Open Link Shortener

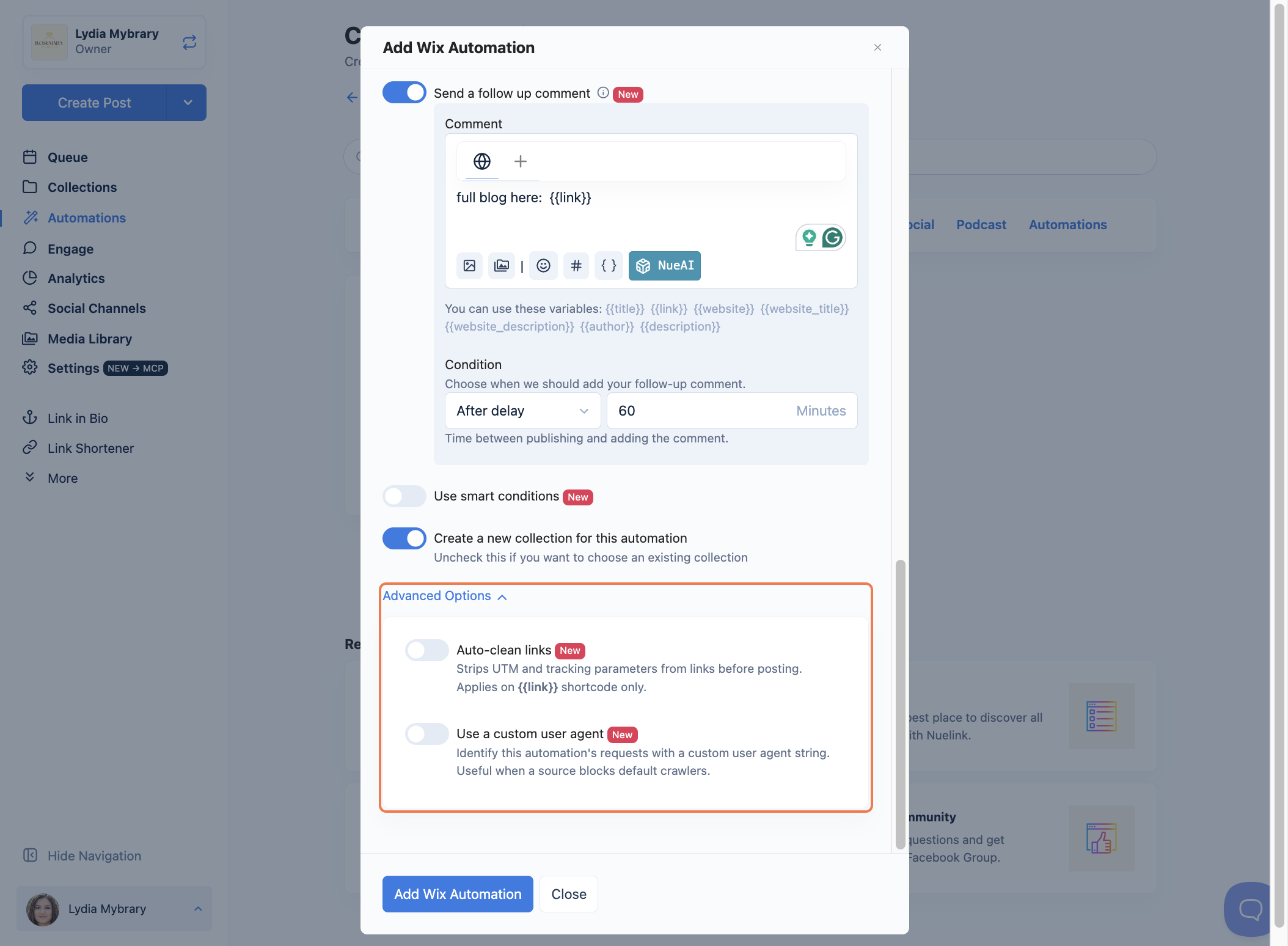click(78, 448)
